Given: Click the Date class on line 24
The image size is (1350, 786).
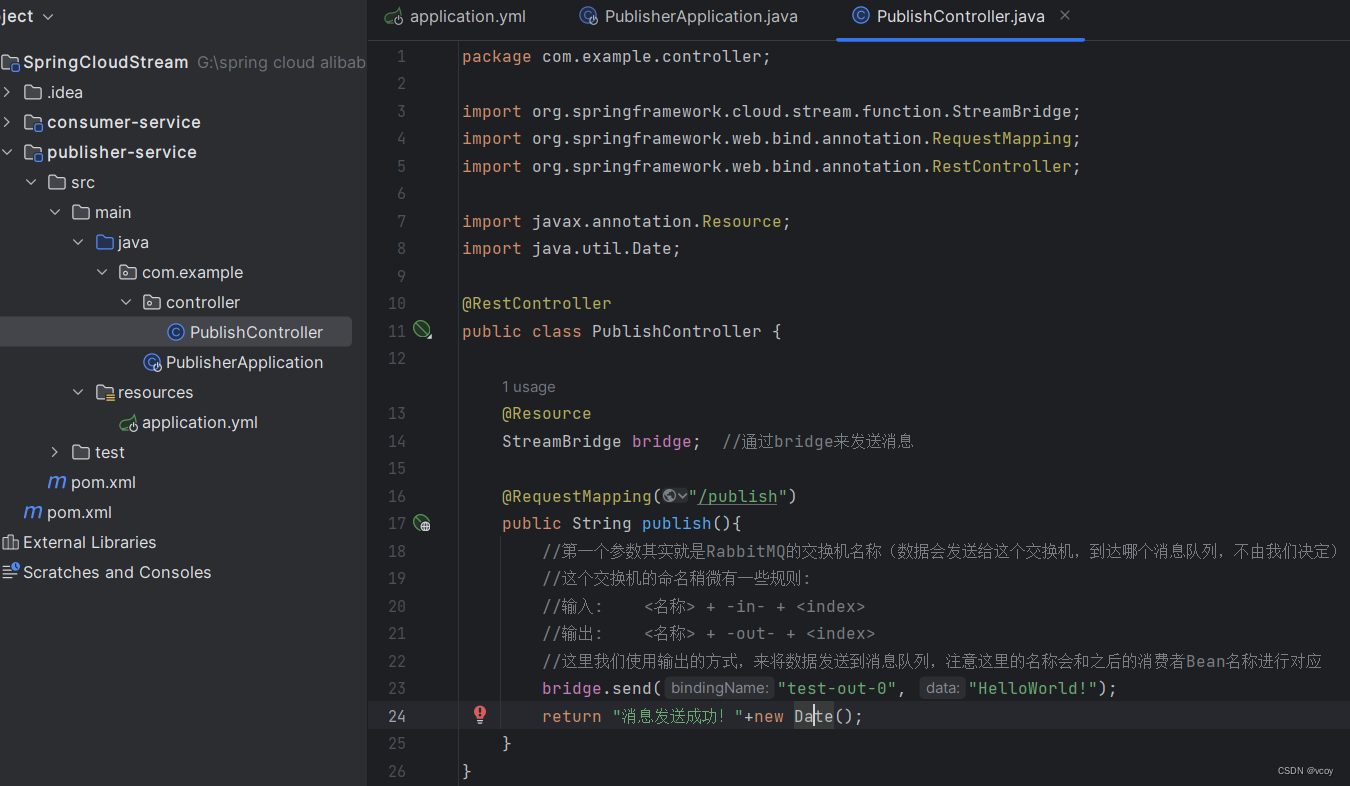Looking at the screenshot, I should coord(813,716).
